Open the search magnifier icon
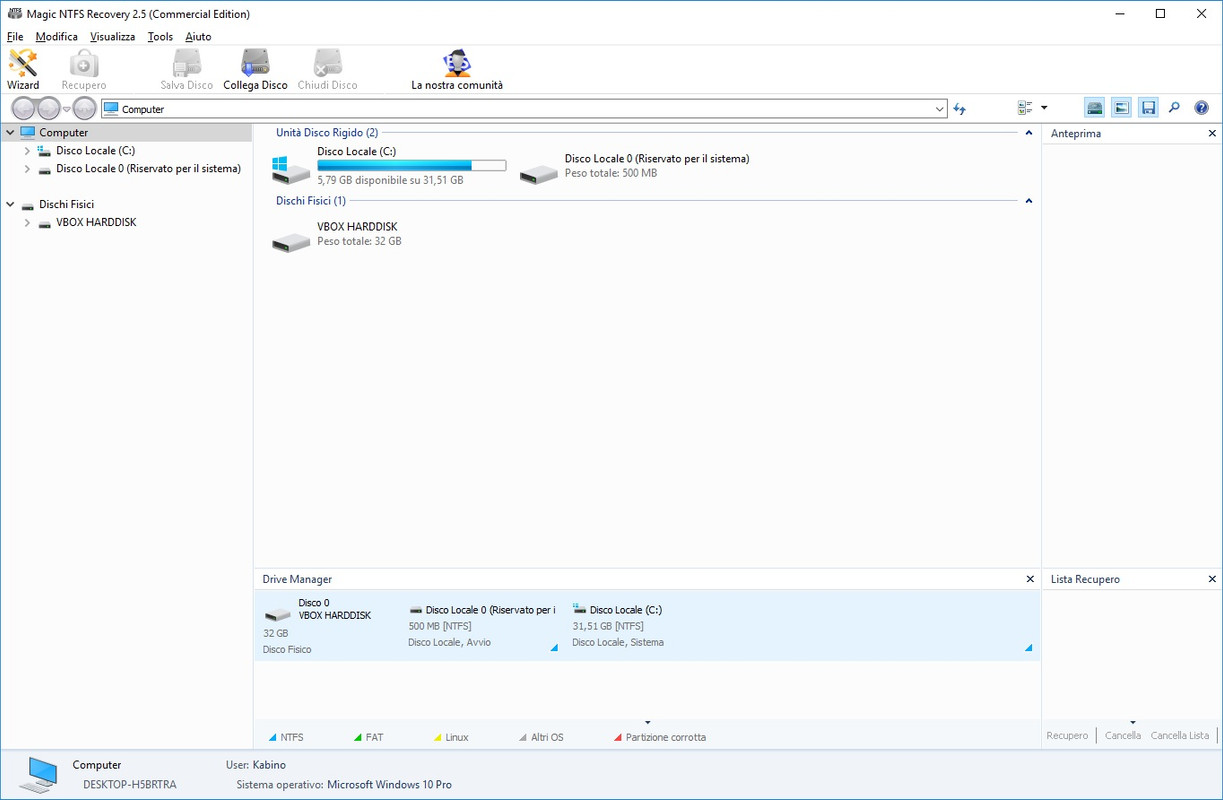Screen dimensions: 1223x800 [1175, 108]
